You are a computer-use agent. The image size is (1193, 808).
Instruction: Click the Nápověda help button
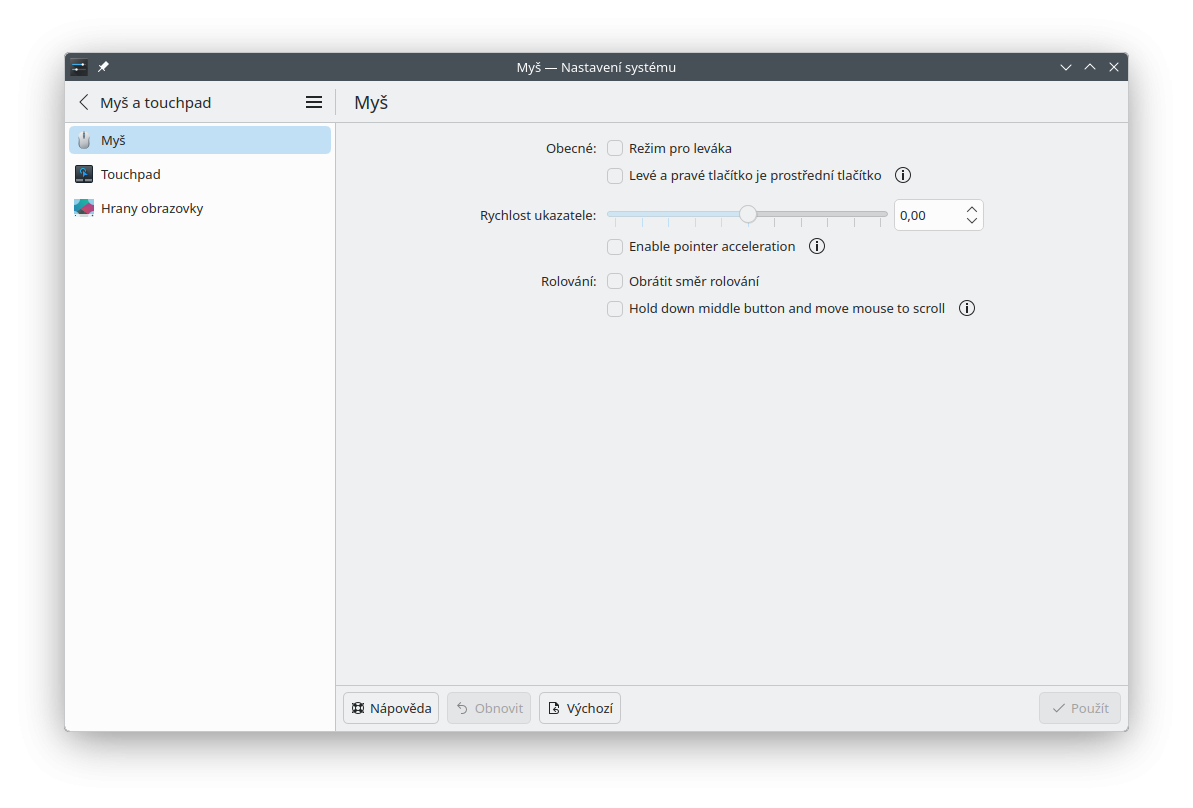tap(391, 708)
